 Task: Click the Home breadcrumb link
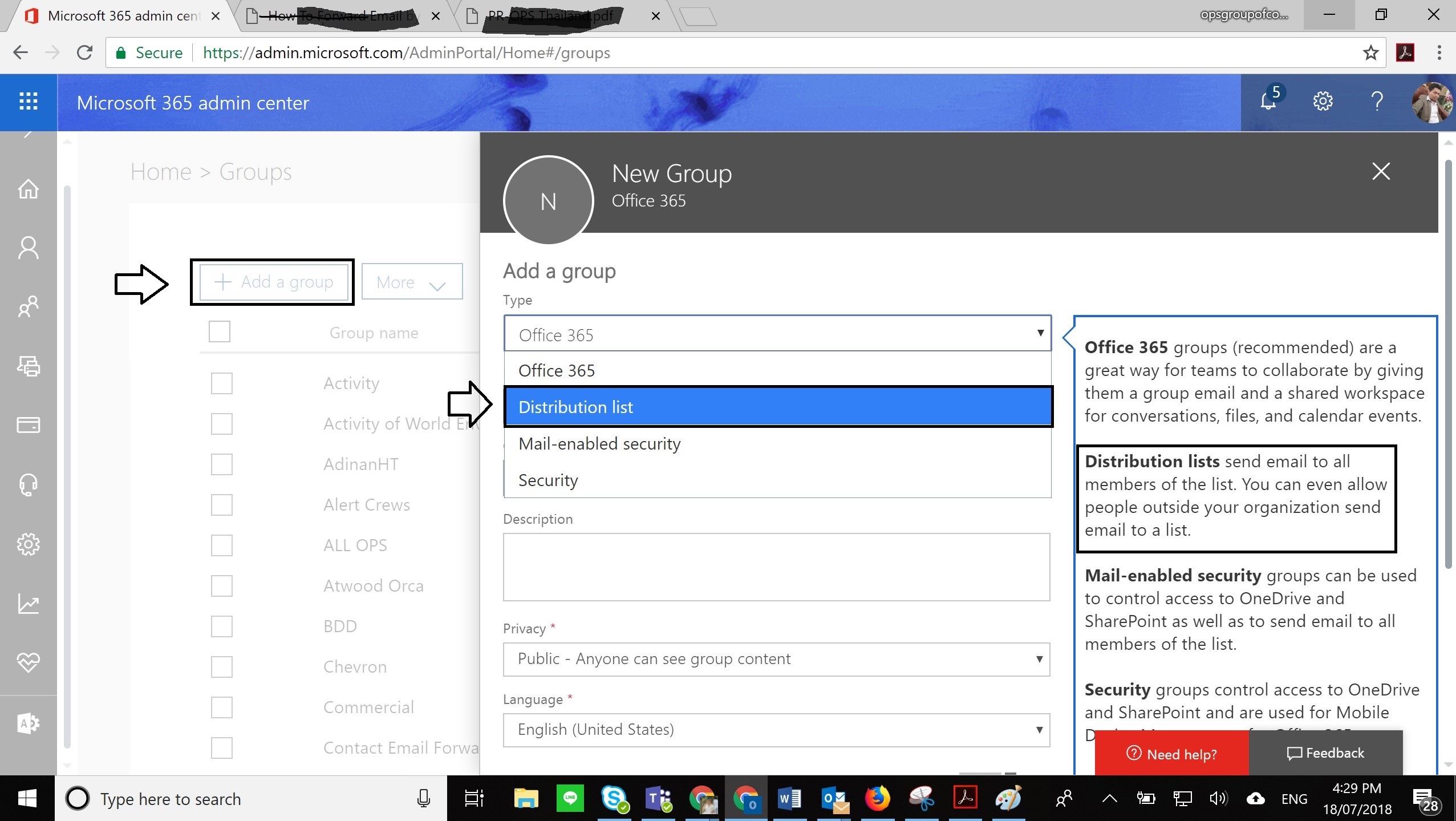161,172
